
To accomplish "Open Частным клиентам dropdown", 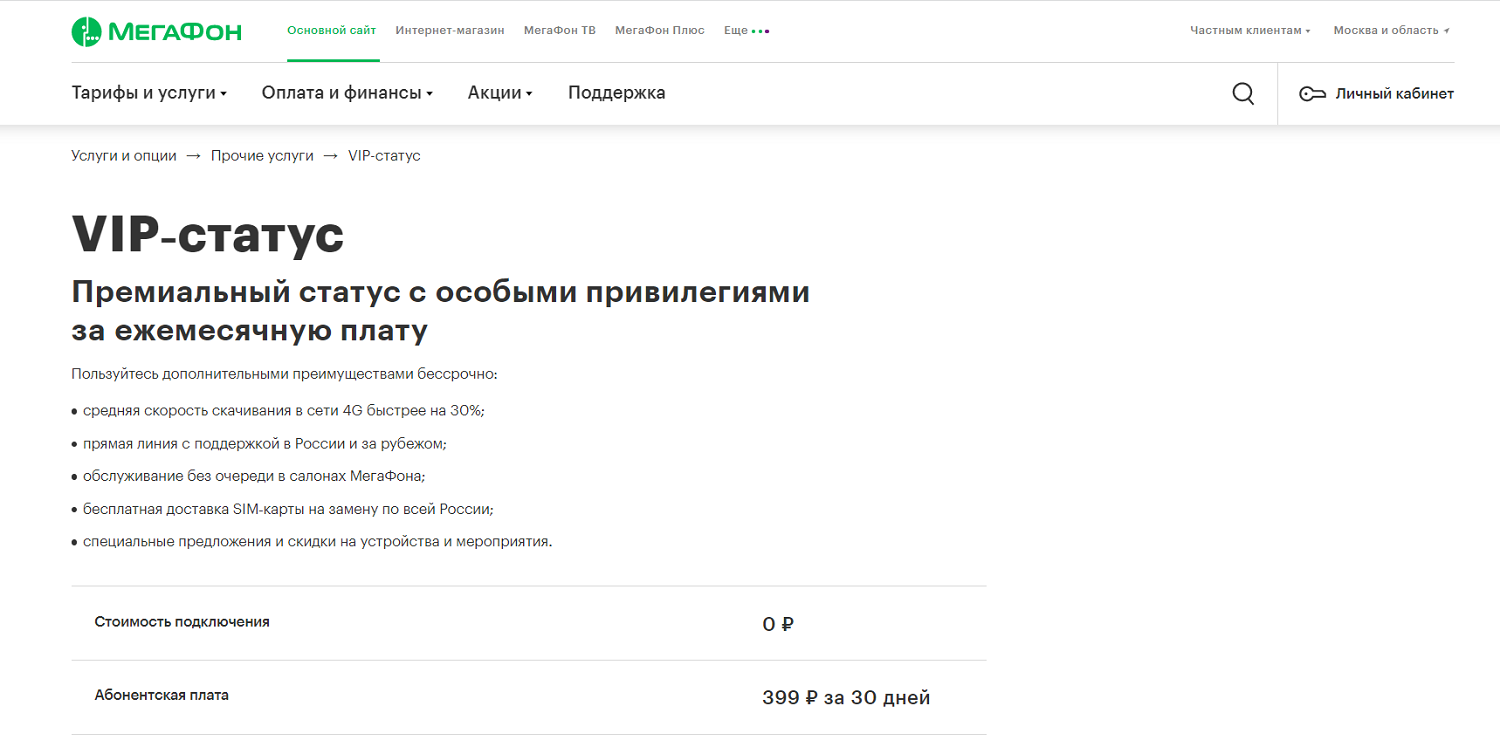I will click(1250, 31).
